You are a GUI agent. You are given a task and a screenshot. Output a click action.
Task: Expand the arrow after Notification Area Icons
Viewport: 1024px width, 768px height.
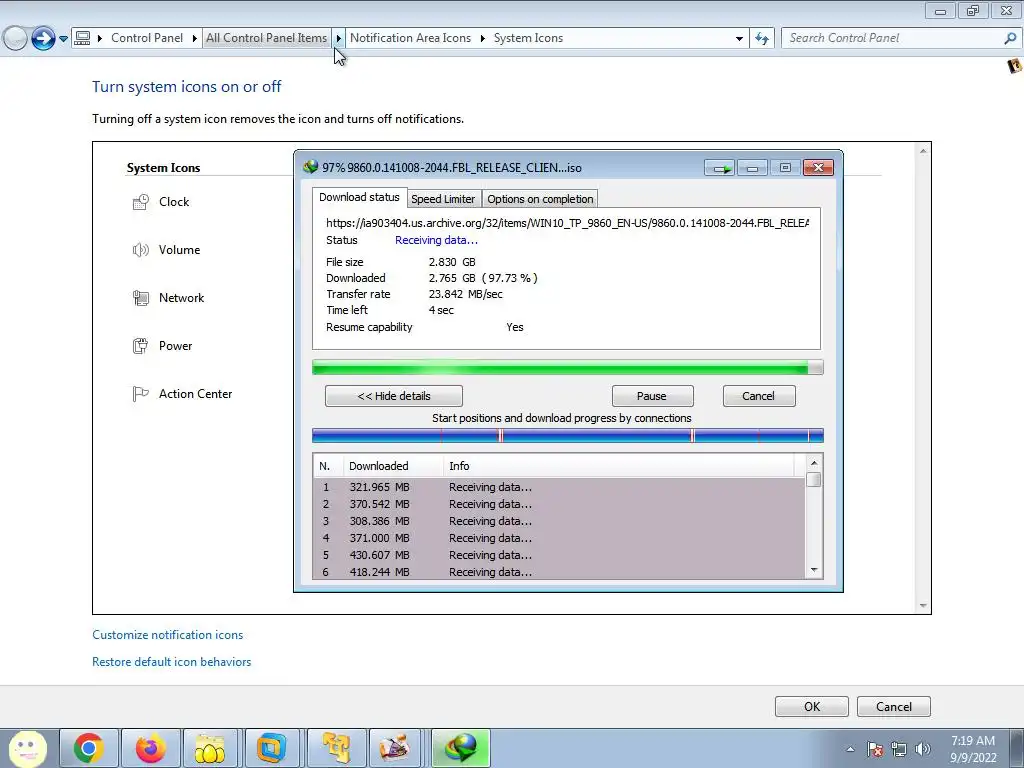[x=483, y=39]
